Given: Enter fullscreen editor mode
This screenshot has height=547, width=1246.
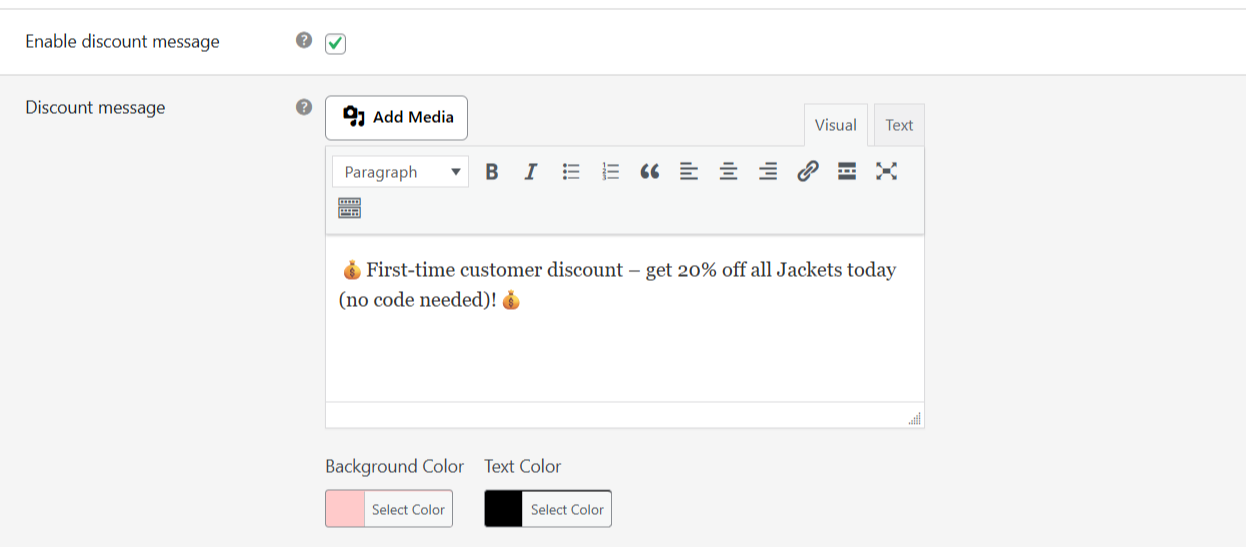Looking at the screenshot, I should (886, 172).
